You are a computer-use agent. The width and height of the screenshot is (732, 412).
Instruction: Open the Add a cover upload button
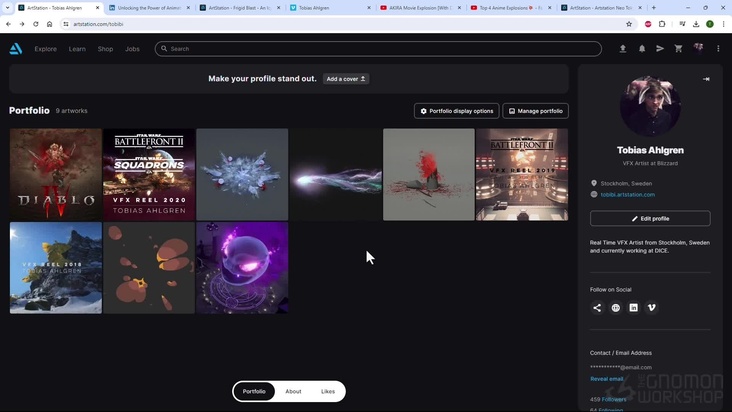click(x=346, y=79)
